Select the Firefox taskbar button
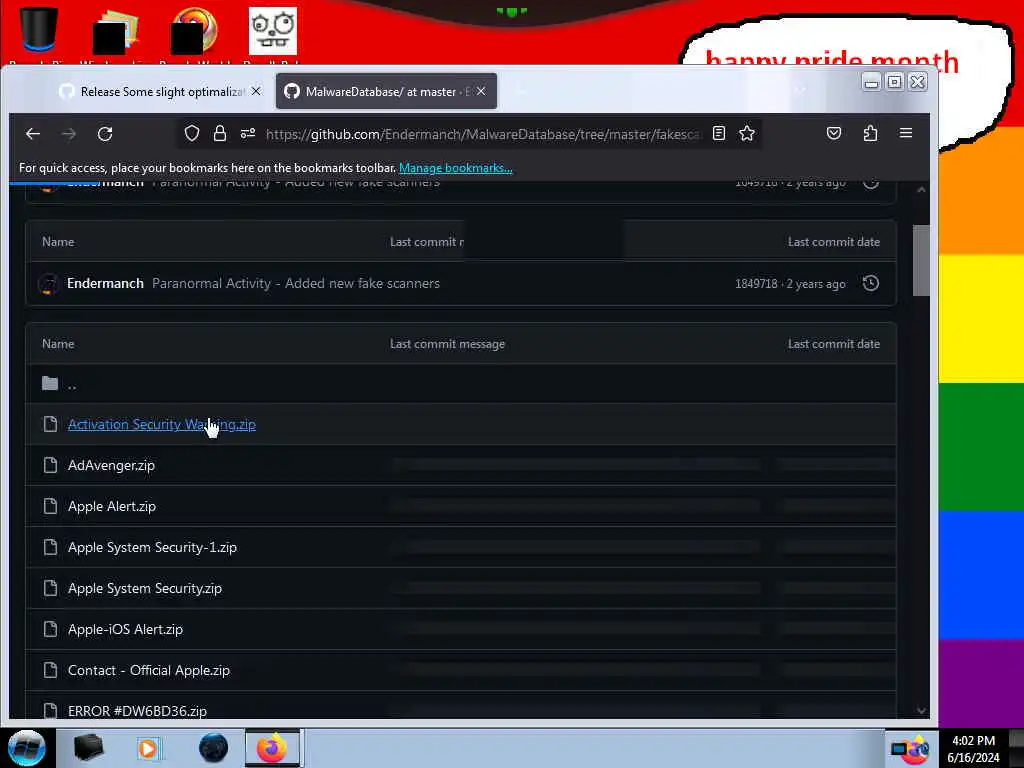The width and height of the screenshot is (1024, 768). point(273,748)
